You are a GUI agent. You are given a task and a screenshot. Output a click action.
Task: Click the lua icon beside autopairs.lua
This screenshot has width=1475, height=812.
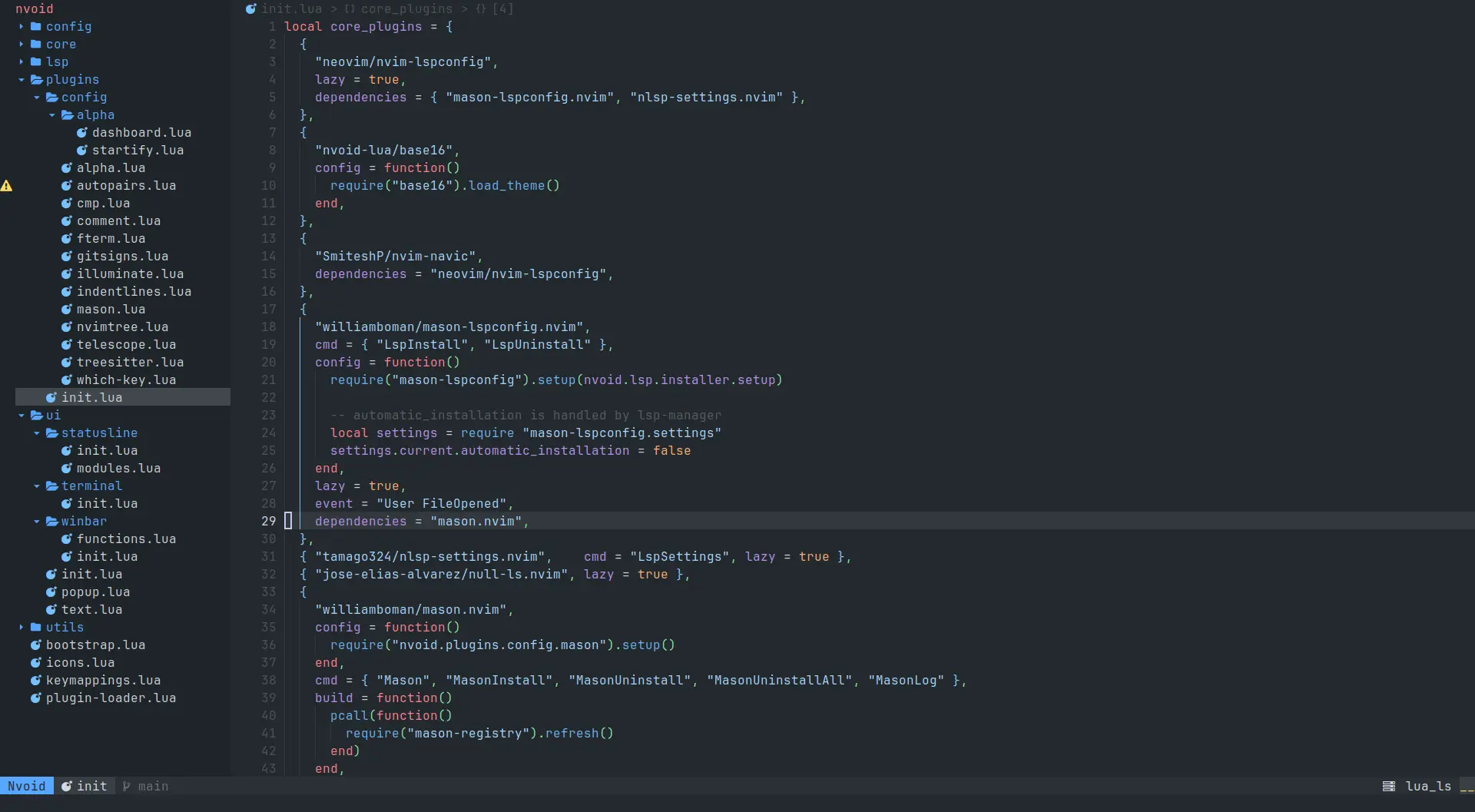[67, 186]
